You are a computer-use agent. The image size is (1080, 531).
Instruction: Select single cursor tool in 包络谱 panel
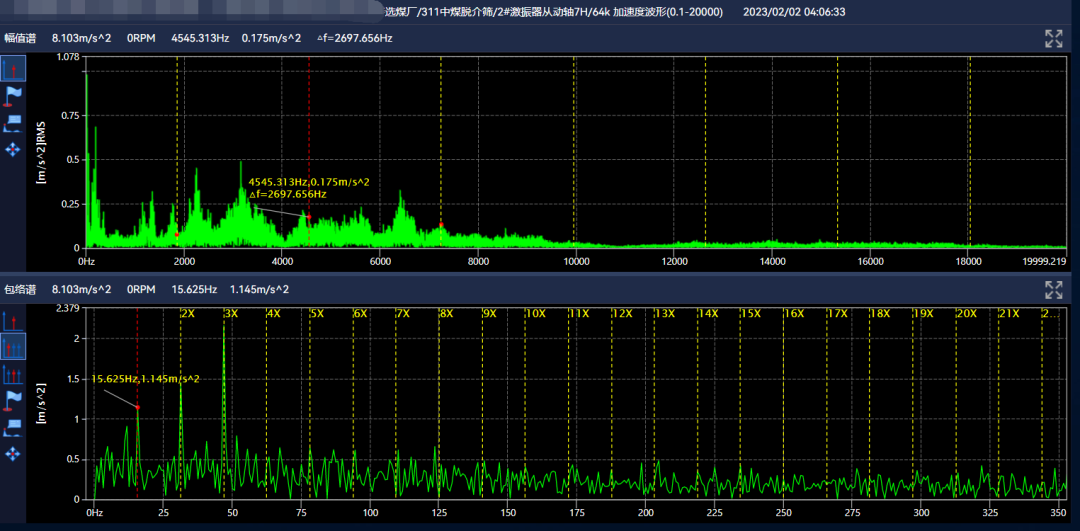(13, 320)
